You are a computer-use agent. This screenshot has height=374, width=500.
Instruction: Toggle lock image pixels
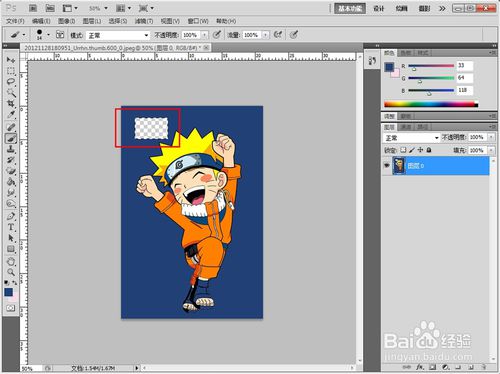click(x=412, y=150)
